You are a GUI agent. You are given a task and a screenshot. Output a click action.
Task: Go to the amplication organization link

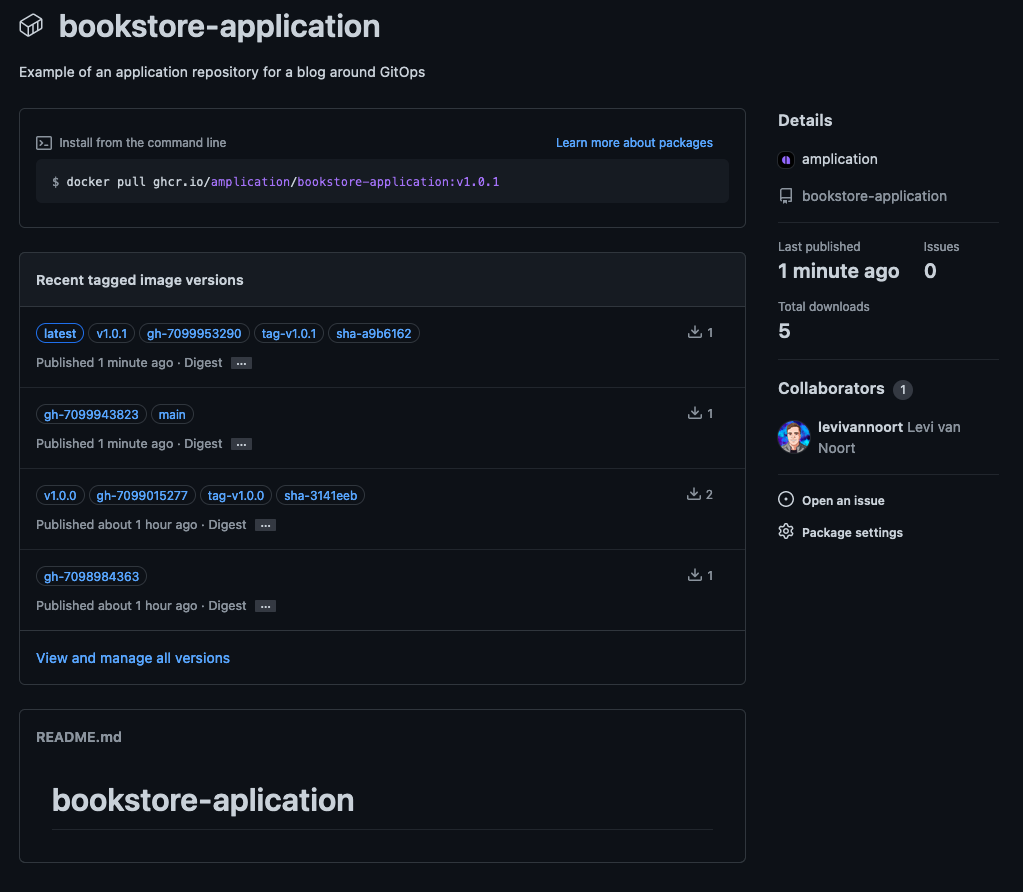click(840, 159)
